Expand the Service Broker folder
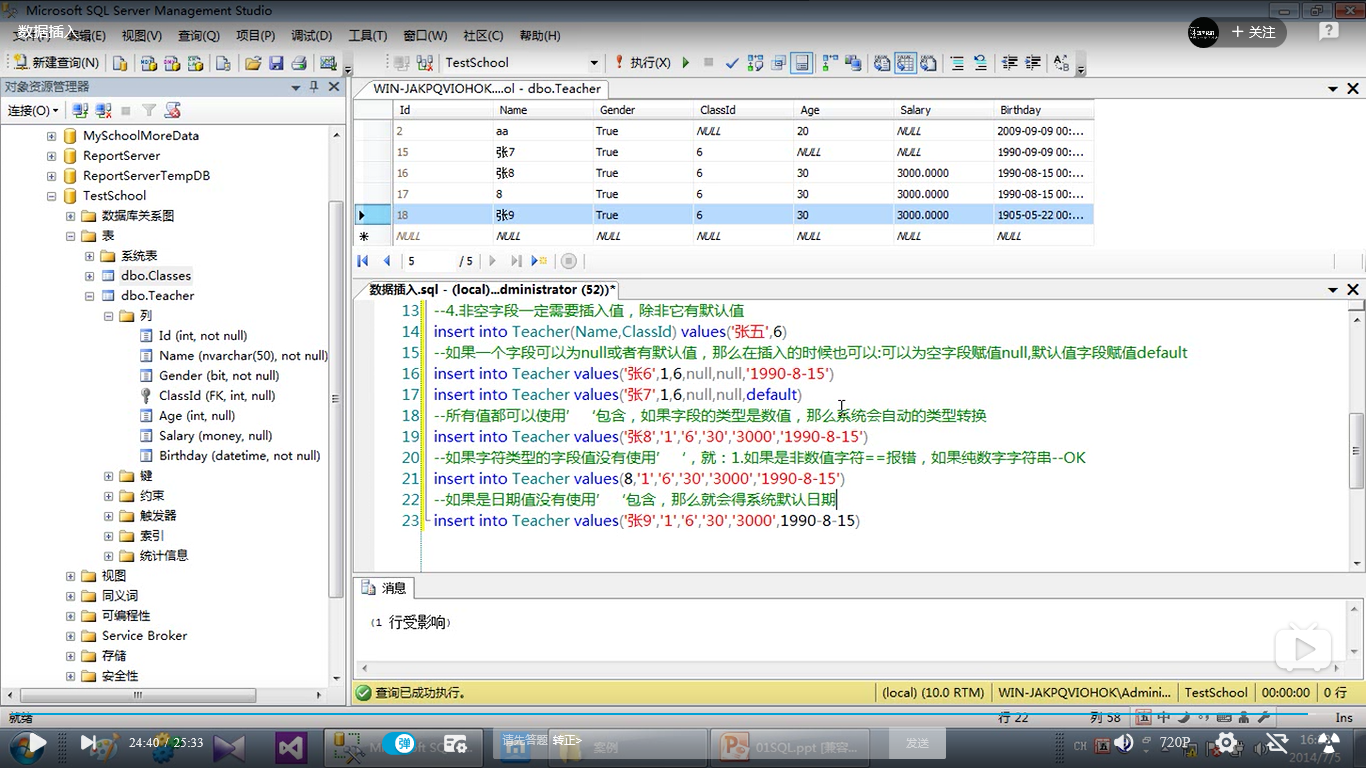The image size is (1366, 768). [x=71, y=635]
